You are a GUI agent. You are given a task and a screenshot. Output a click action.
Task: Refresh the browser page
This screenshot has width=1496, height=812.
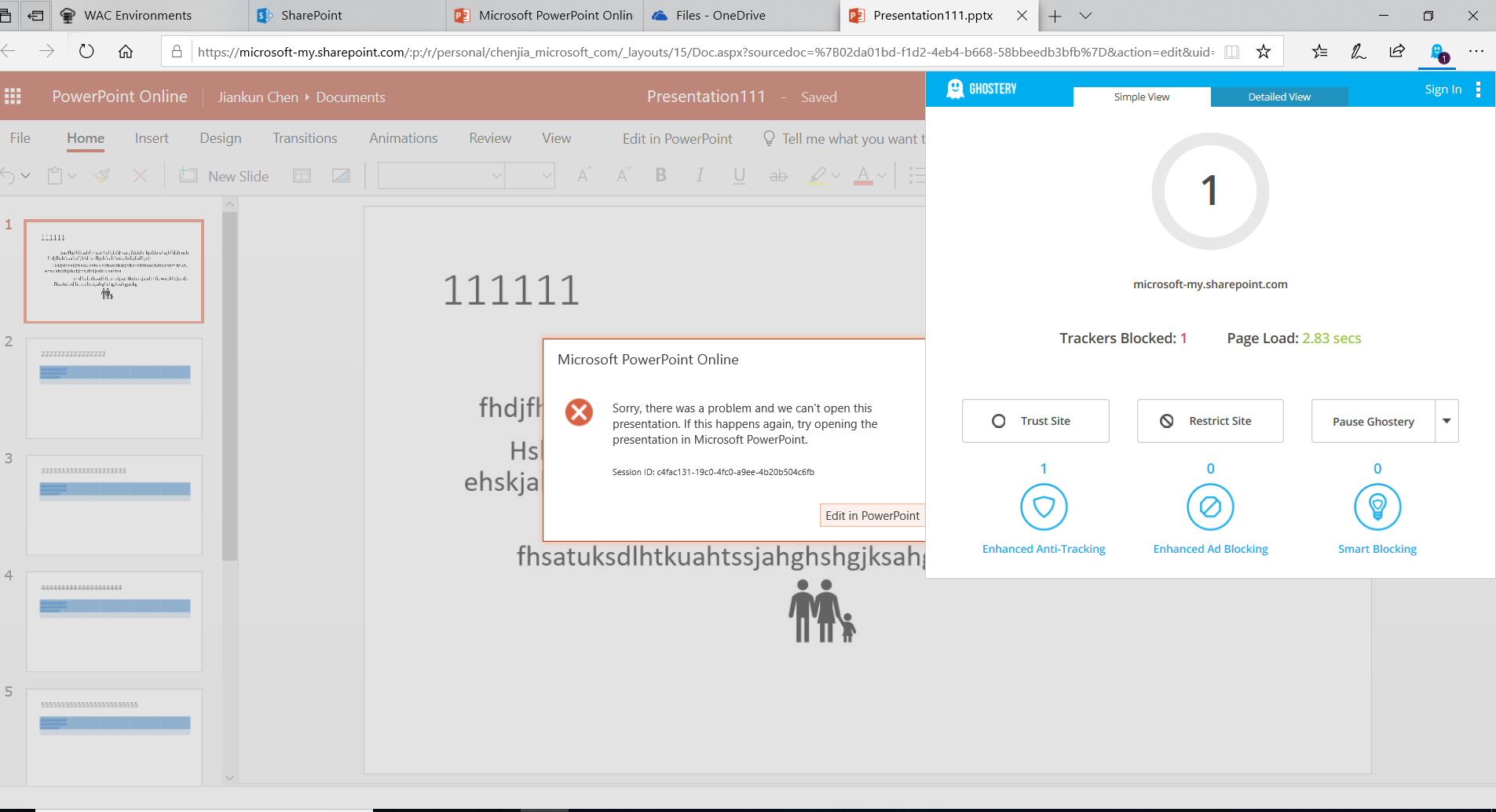(x=86, y=52)
